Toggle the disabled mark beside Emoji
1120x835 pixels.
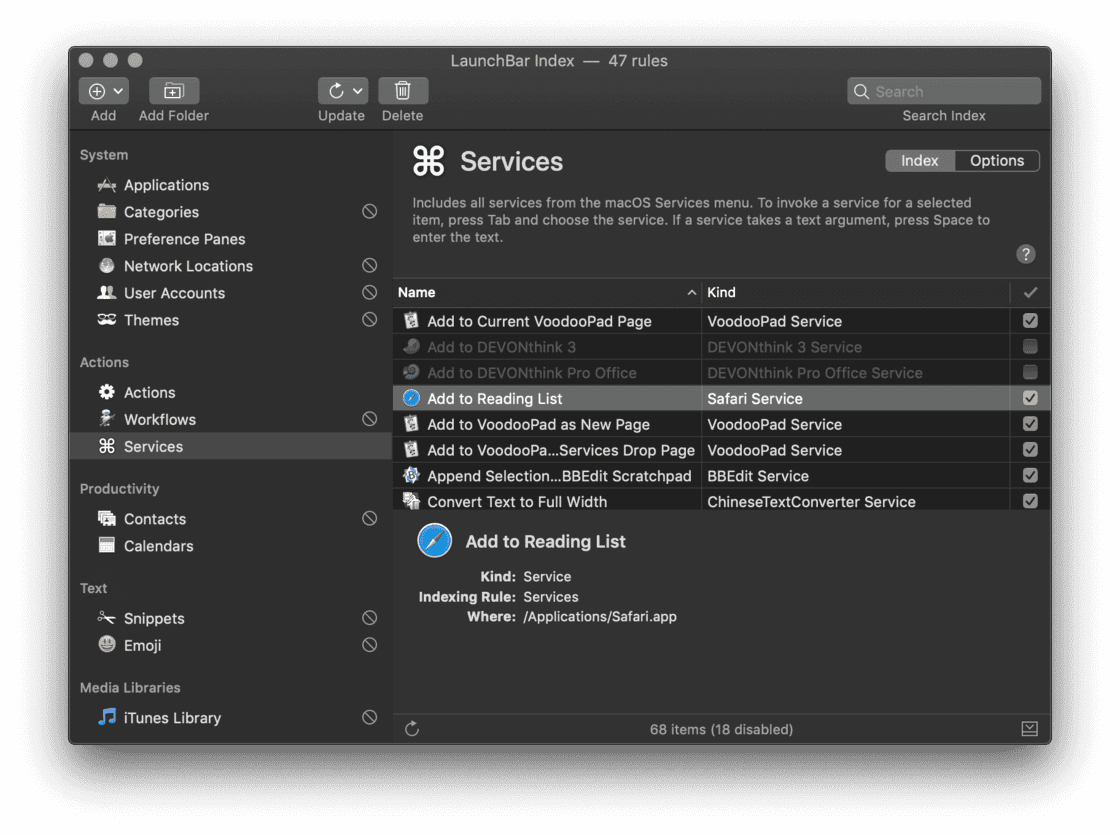click(369, 645)
